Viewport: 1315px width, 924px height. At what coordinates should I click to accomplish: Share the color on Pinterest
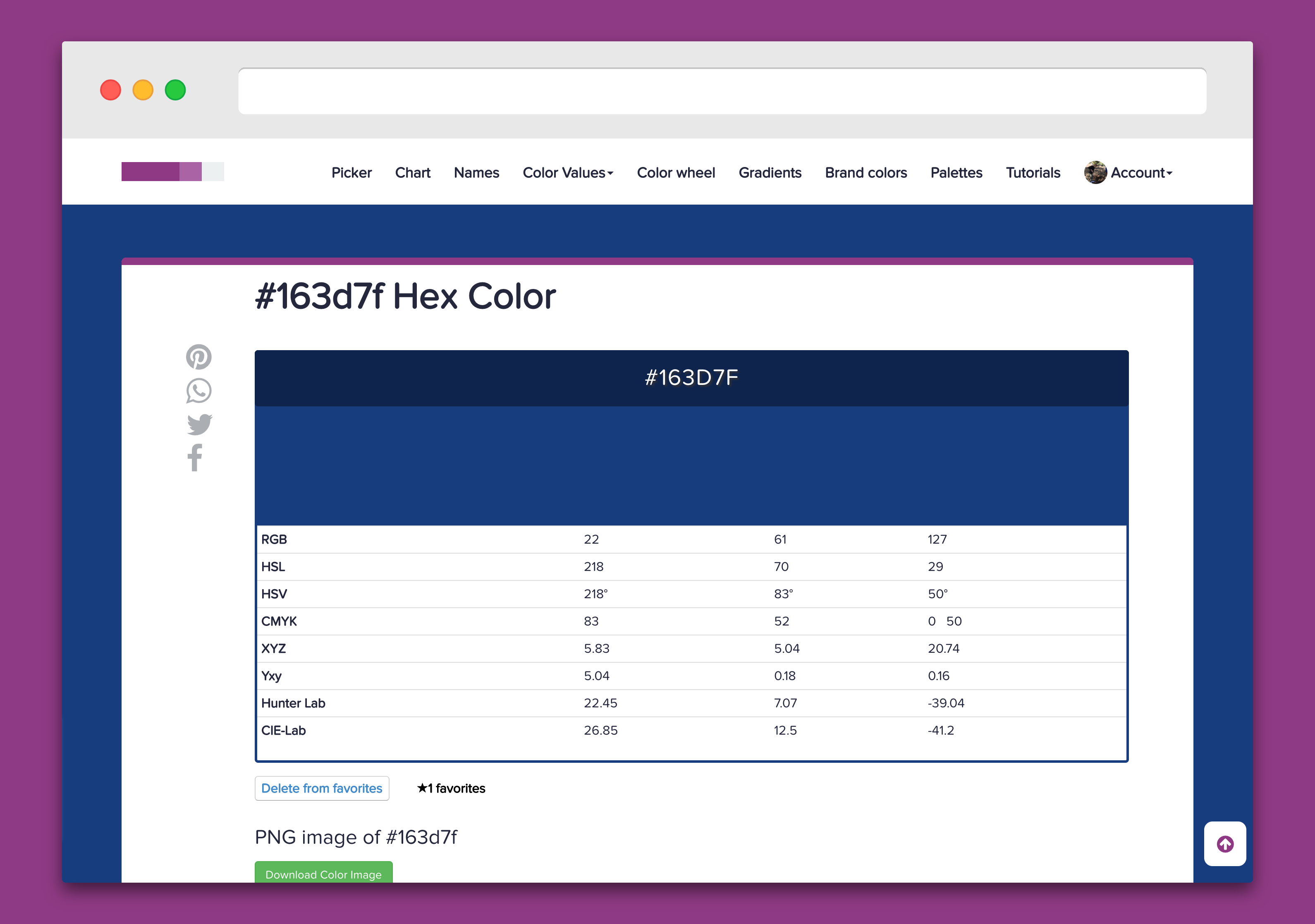click(199, 357)
